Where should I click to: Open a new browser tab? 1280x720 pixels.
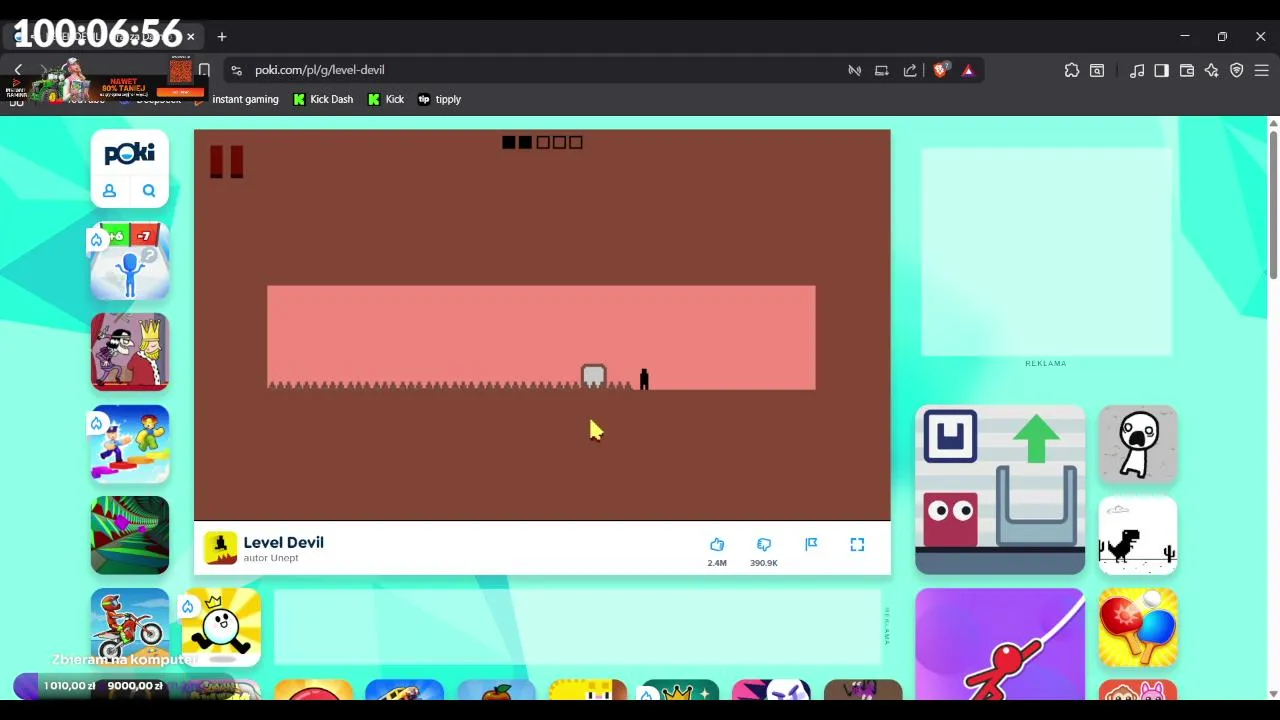(x=222, y=37)
